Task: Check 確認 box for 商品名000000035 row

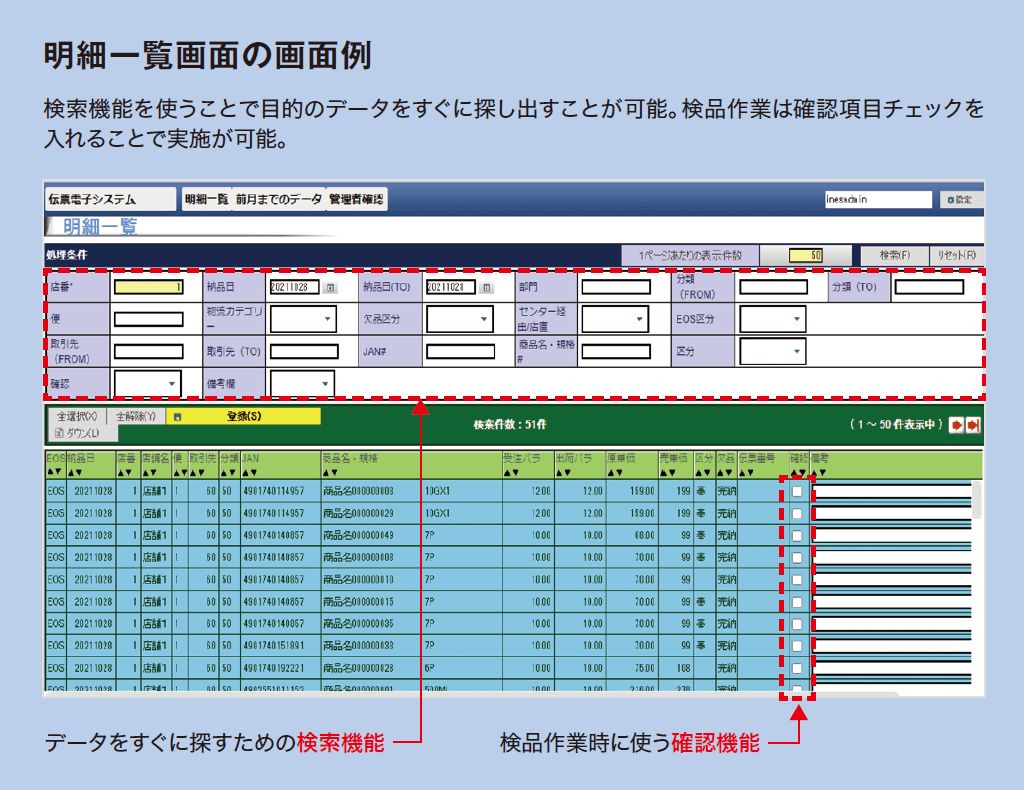Action: pyautogui.click(x=797, y=624)
